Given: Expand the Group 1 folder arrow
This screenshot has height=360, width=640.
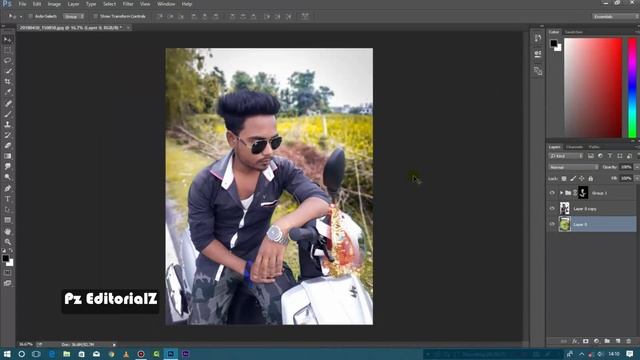Looking at the screenshot, I should tap(561, 193).
